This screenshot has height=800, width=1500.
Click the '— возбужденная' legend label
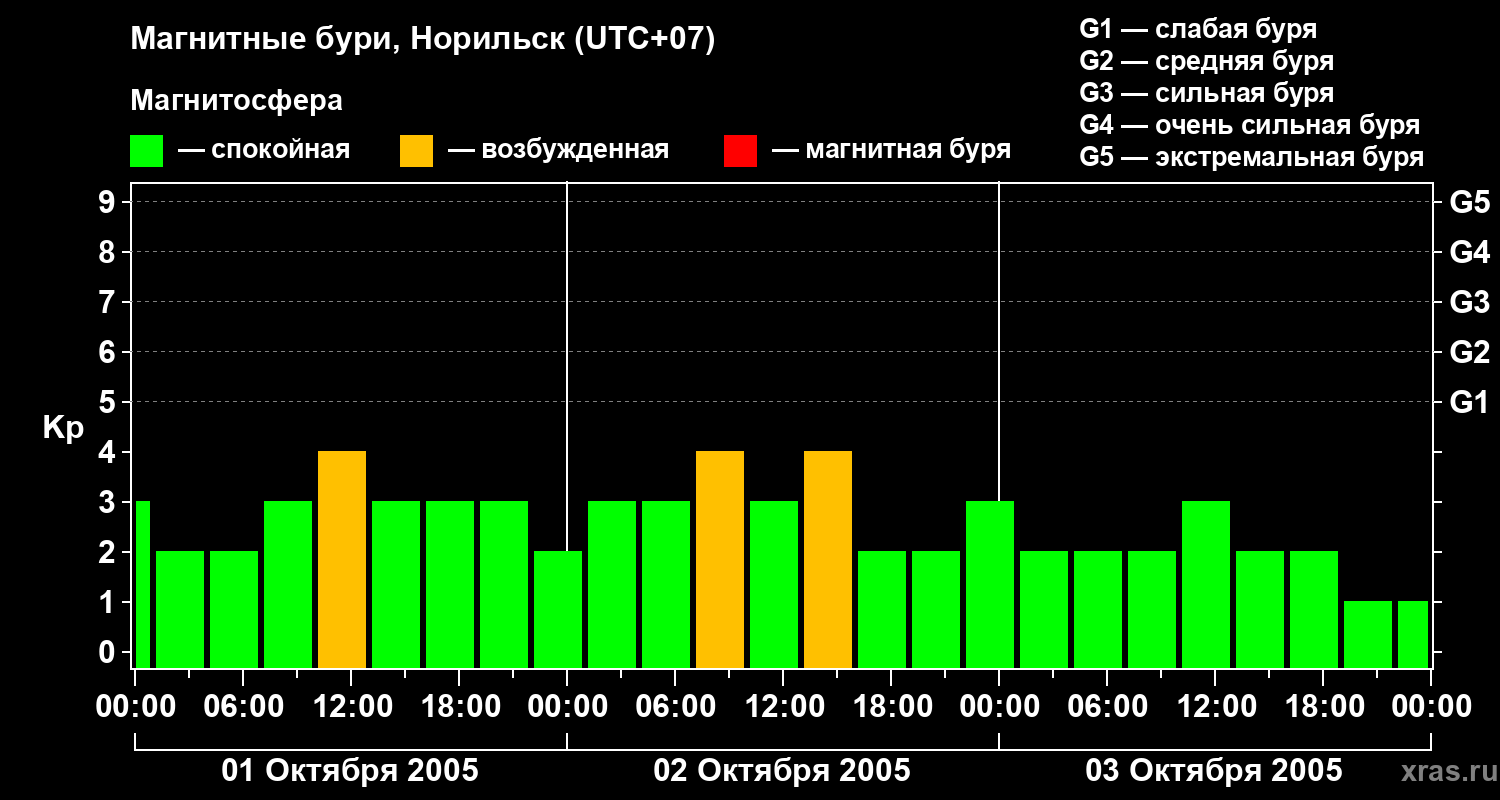point(558,150)
